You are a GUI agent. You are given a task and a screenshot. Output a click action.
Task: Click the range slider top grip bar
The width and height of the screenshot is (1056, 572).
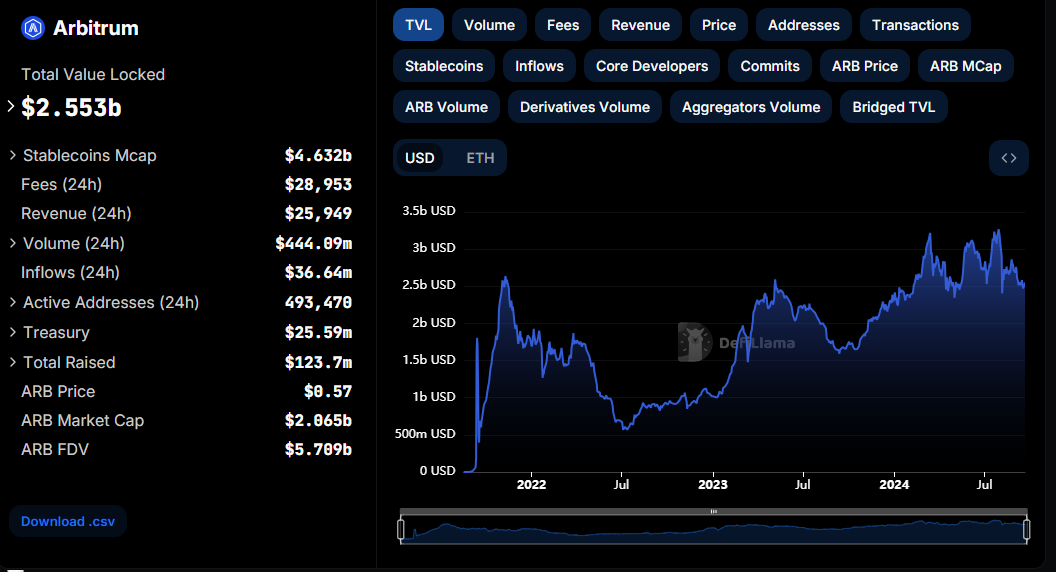714,511
